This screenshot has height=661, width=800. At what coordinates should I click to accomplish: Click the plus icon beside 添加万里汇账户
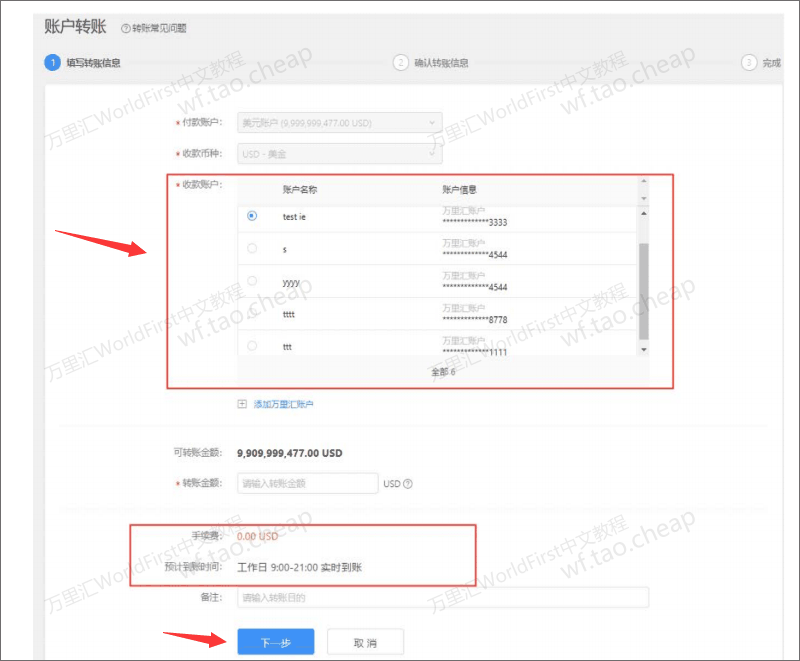[x=242, y=404]
